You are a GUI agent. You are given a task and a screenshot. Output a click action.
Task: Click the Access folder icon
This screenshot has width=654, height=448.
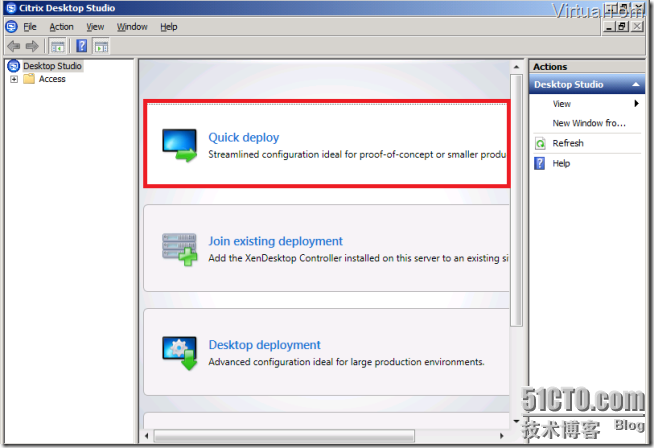29,79
